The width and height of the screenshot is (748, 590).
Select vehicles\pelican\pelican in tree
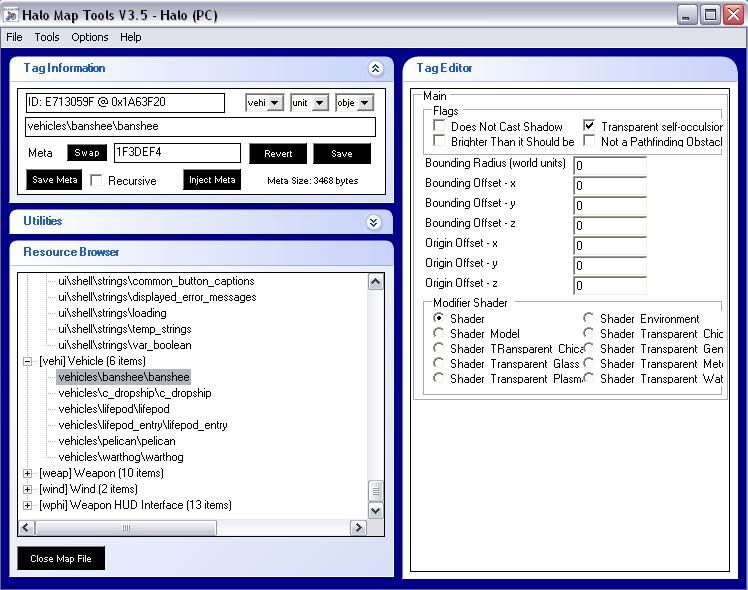pos(117,441)
